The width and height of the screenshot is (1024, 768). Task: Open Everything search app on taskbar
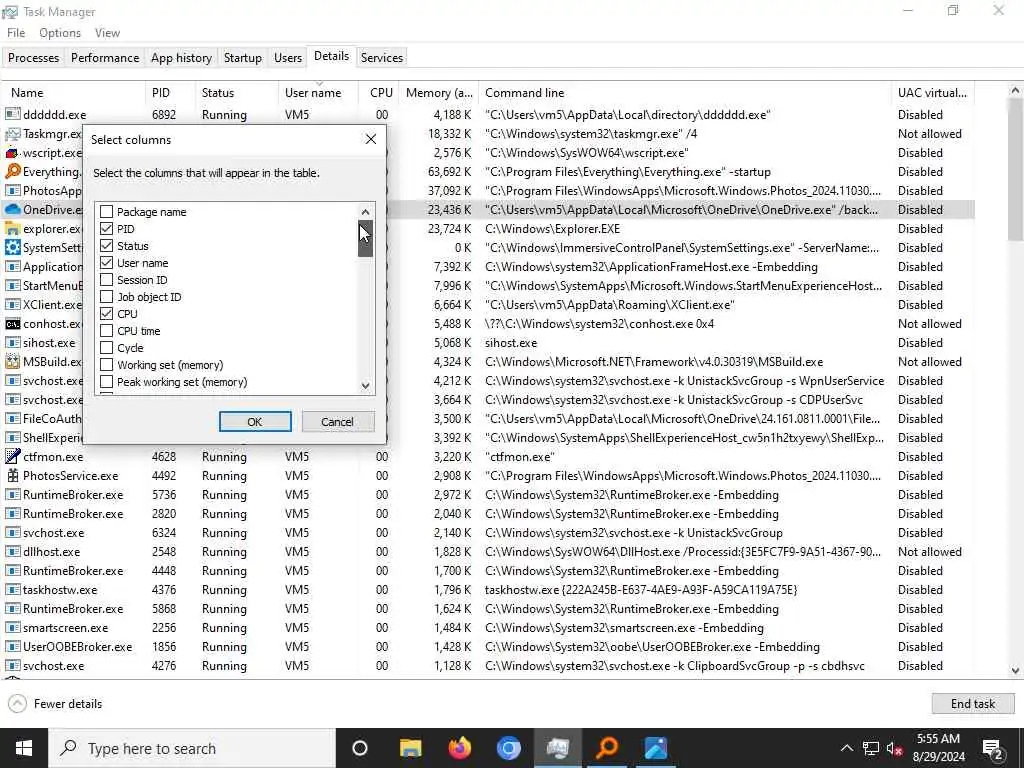coord(607,748)
